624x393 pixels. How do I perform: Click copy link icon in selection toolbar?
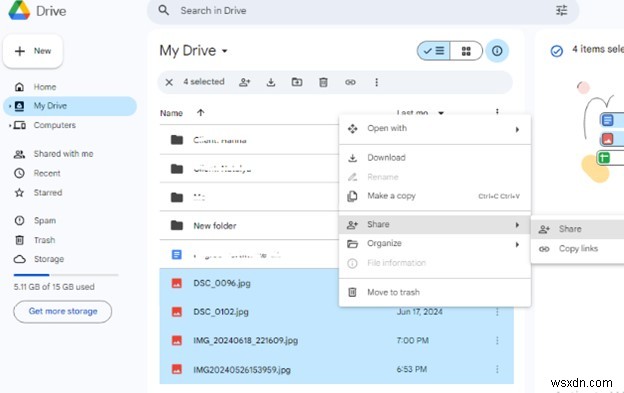pos(350,82)
